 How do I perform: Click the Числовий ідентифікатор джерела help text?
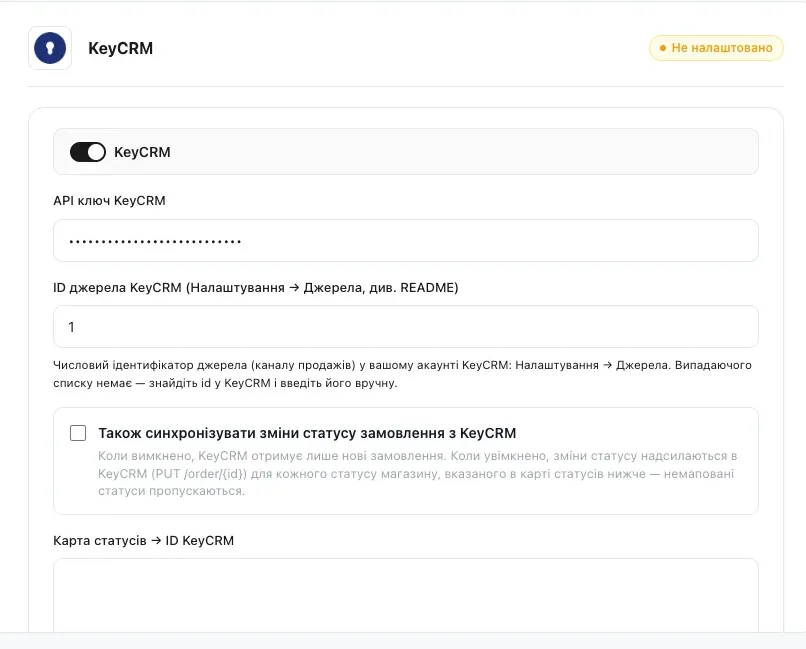click(402, 374)
